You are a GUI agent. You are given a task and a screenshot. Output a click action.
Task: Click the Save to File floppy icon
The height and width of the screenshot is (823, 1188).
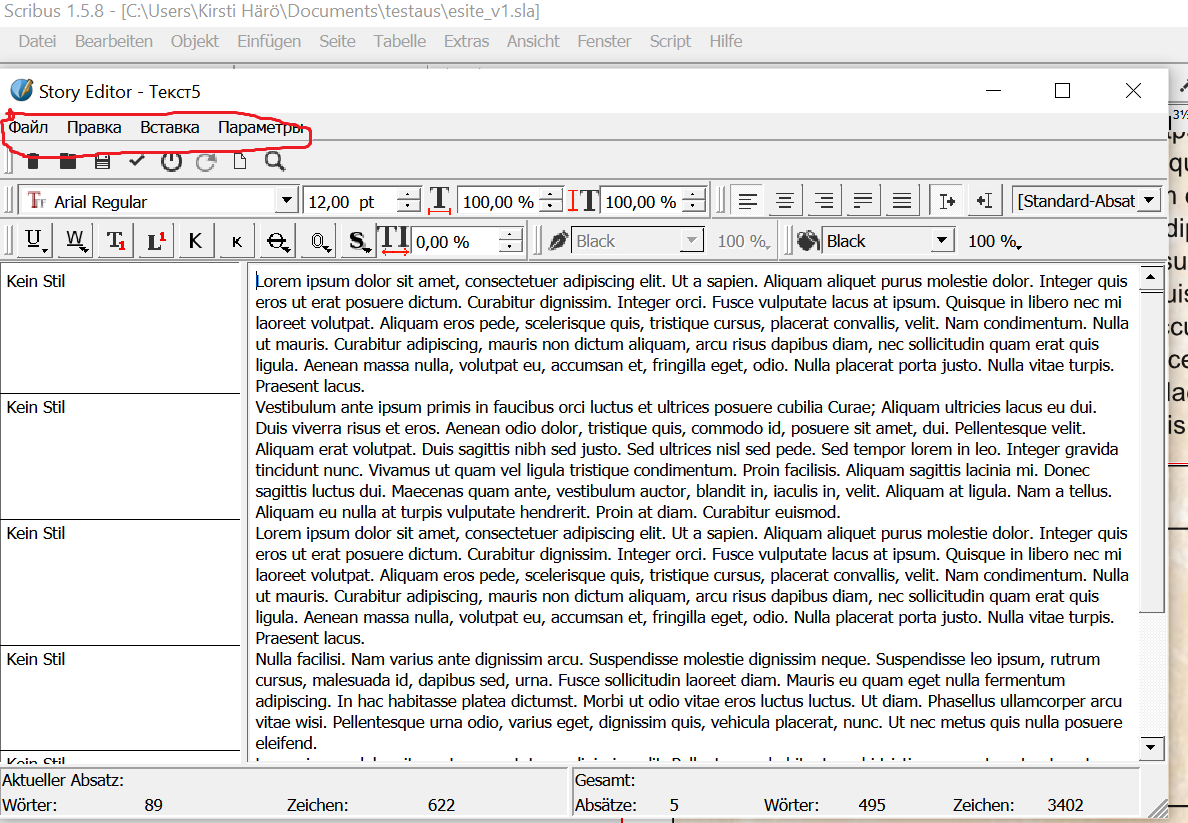[x=102, y=161]
